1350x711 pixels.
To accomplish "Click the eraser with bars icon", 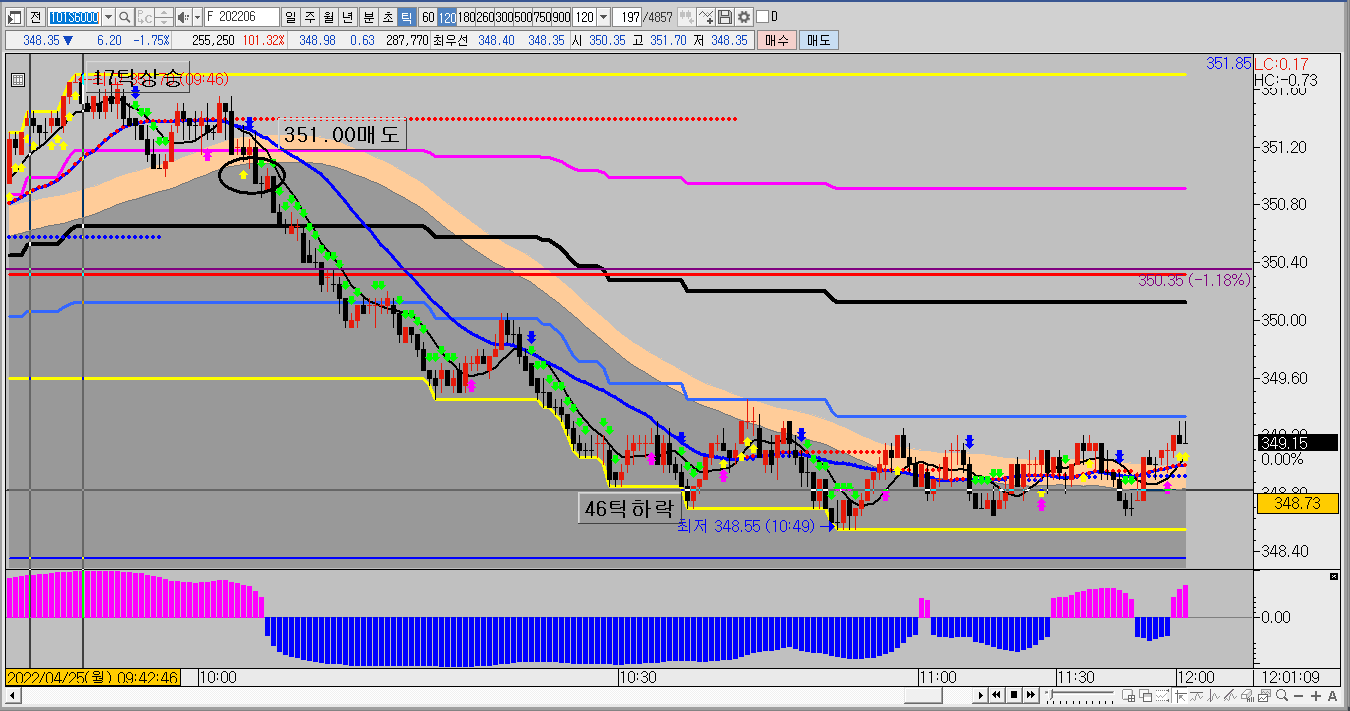I will 1247,695.
